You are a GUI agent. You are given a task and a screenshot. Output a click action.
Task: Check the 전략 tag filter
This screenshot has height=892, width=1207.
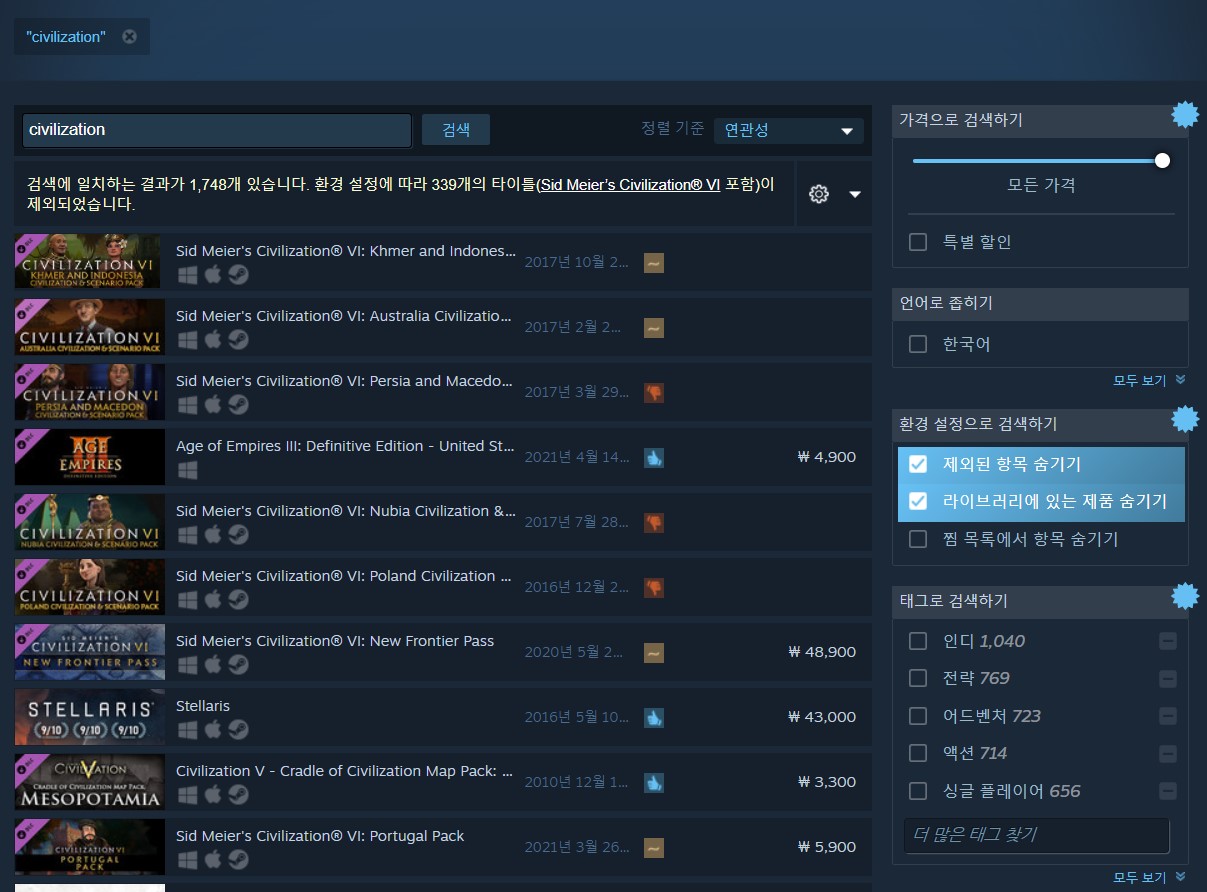[917, 678]
